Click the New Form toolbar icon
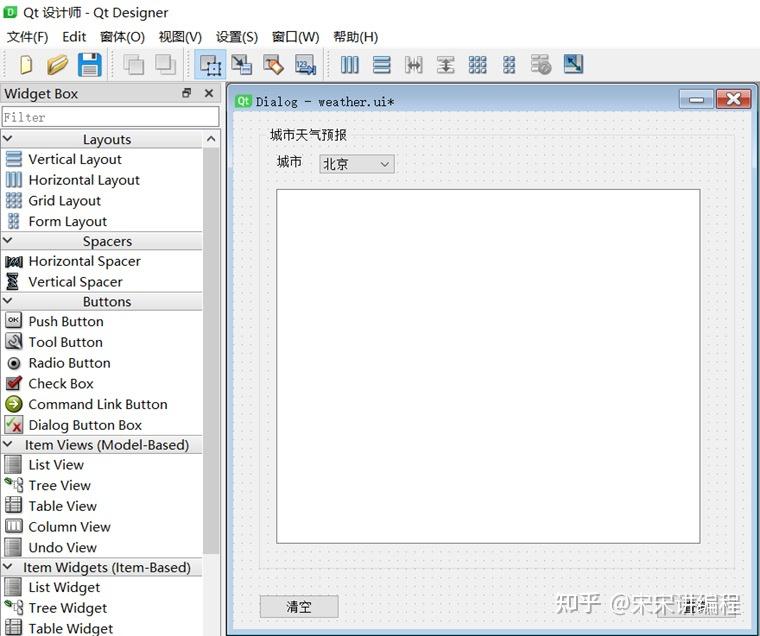760x636 pixels. coord(26,64)
